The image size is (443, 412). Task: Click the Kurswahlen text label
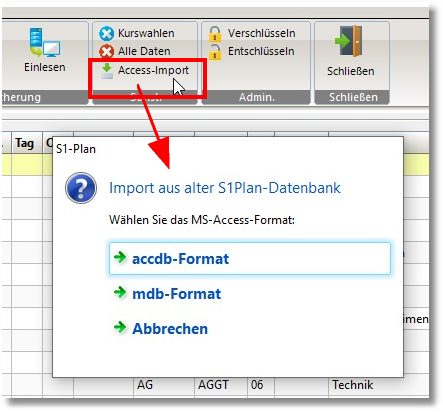pyautogui.click(x=146, y=33)
